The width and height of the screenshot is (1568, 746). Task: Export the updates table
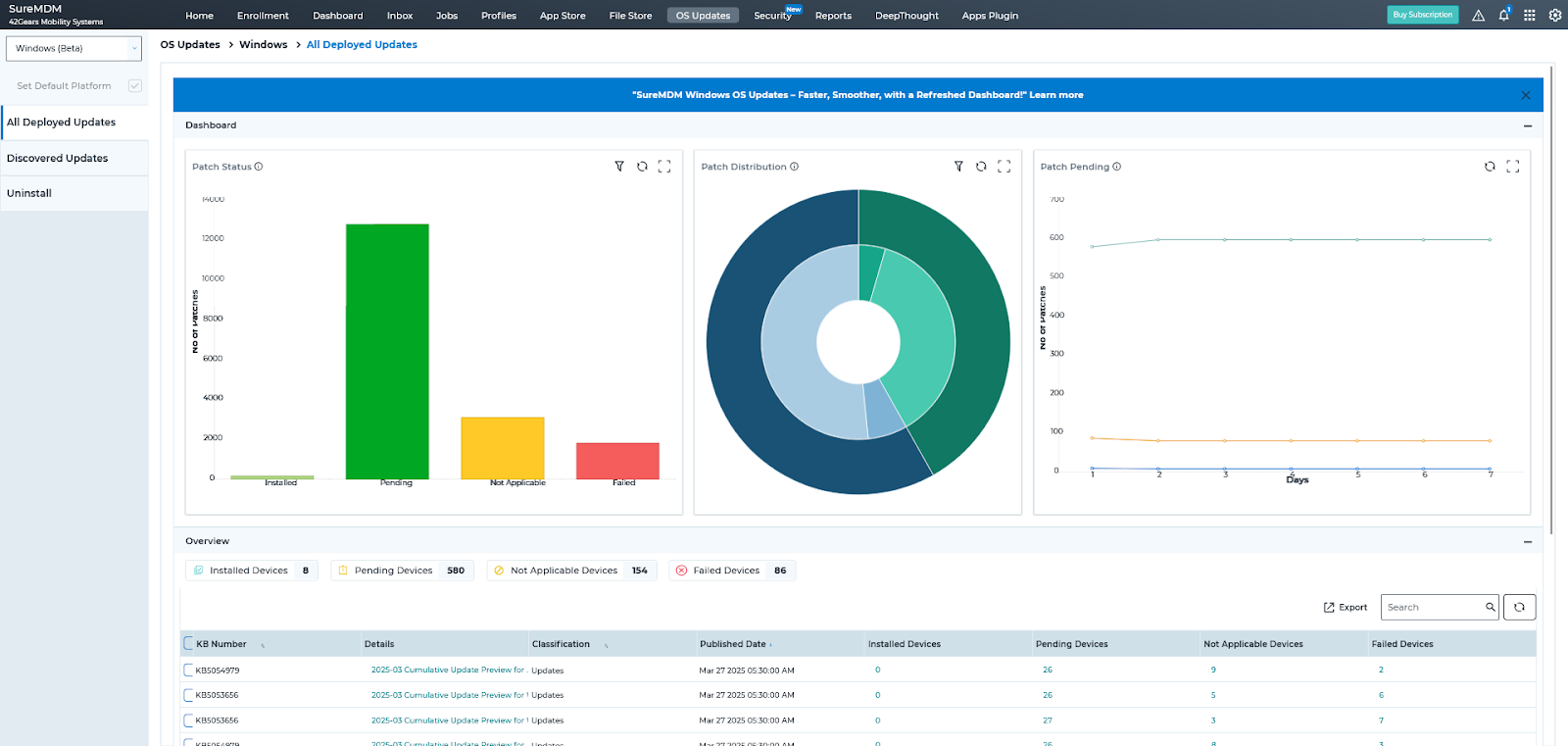(1346, 608)
